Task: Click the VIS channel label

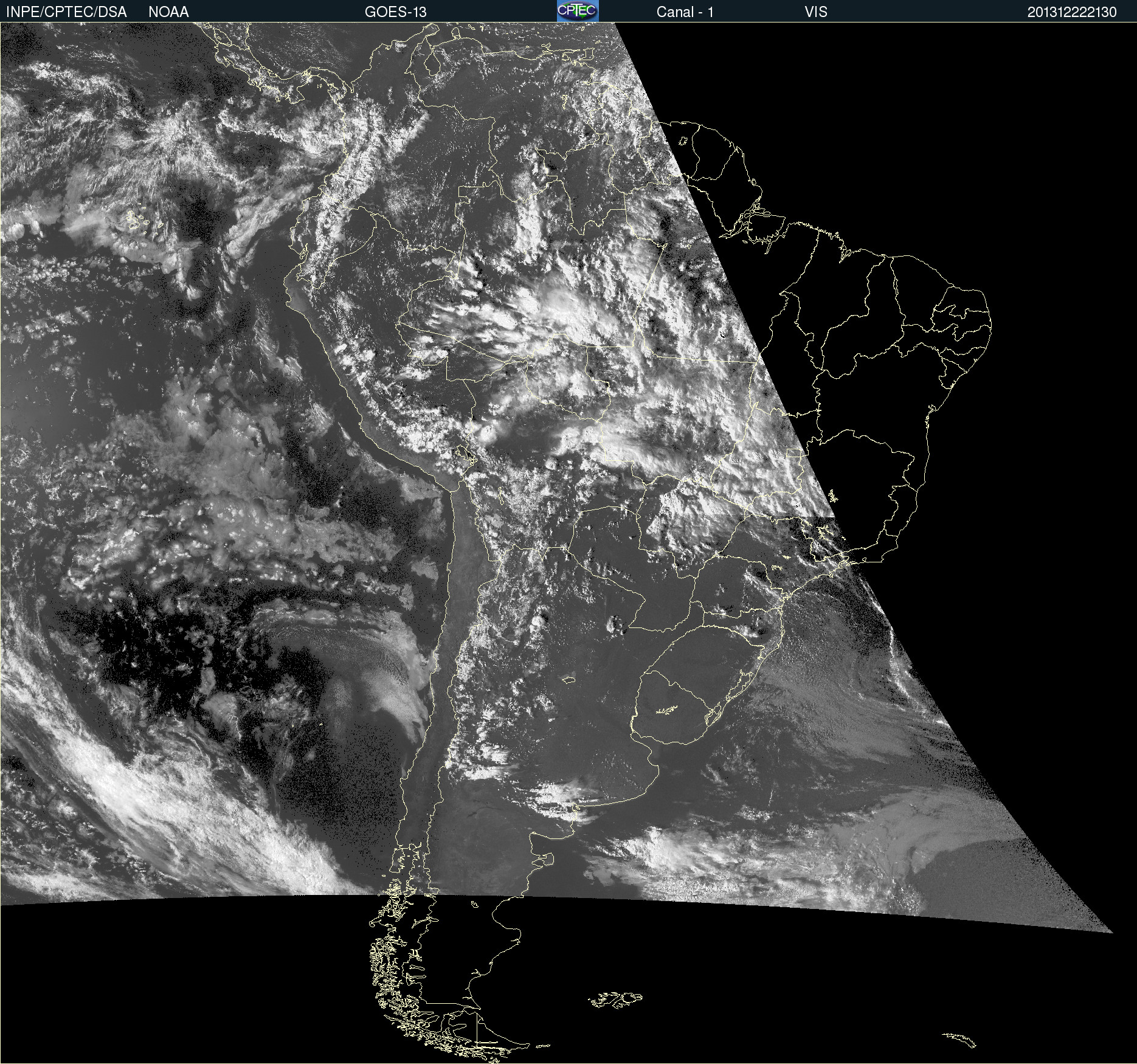Action: click(x=816, y=12)
